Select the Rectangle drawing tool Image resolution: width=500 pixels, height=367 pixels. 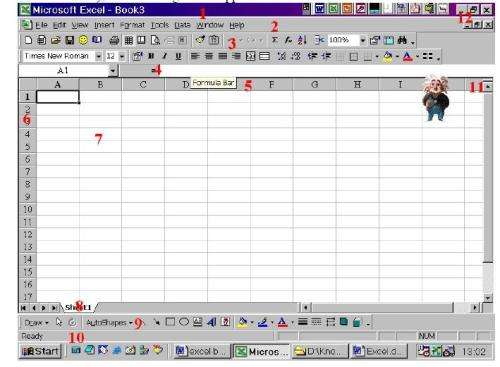click(x=170, y=322)
